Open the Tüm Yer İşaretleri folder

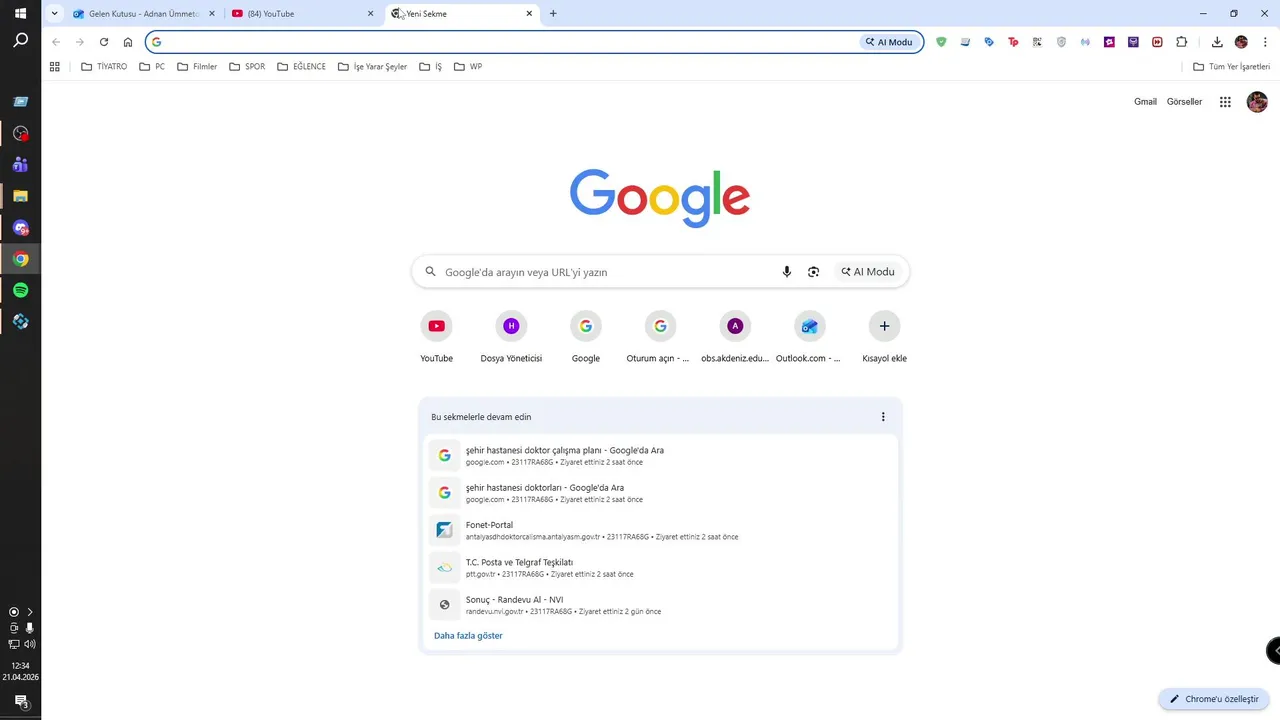pos(1232,67)
